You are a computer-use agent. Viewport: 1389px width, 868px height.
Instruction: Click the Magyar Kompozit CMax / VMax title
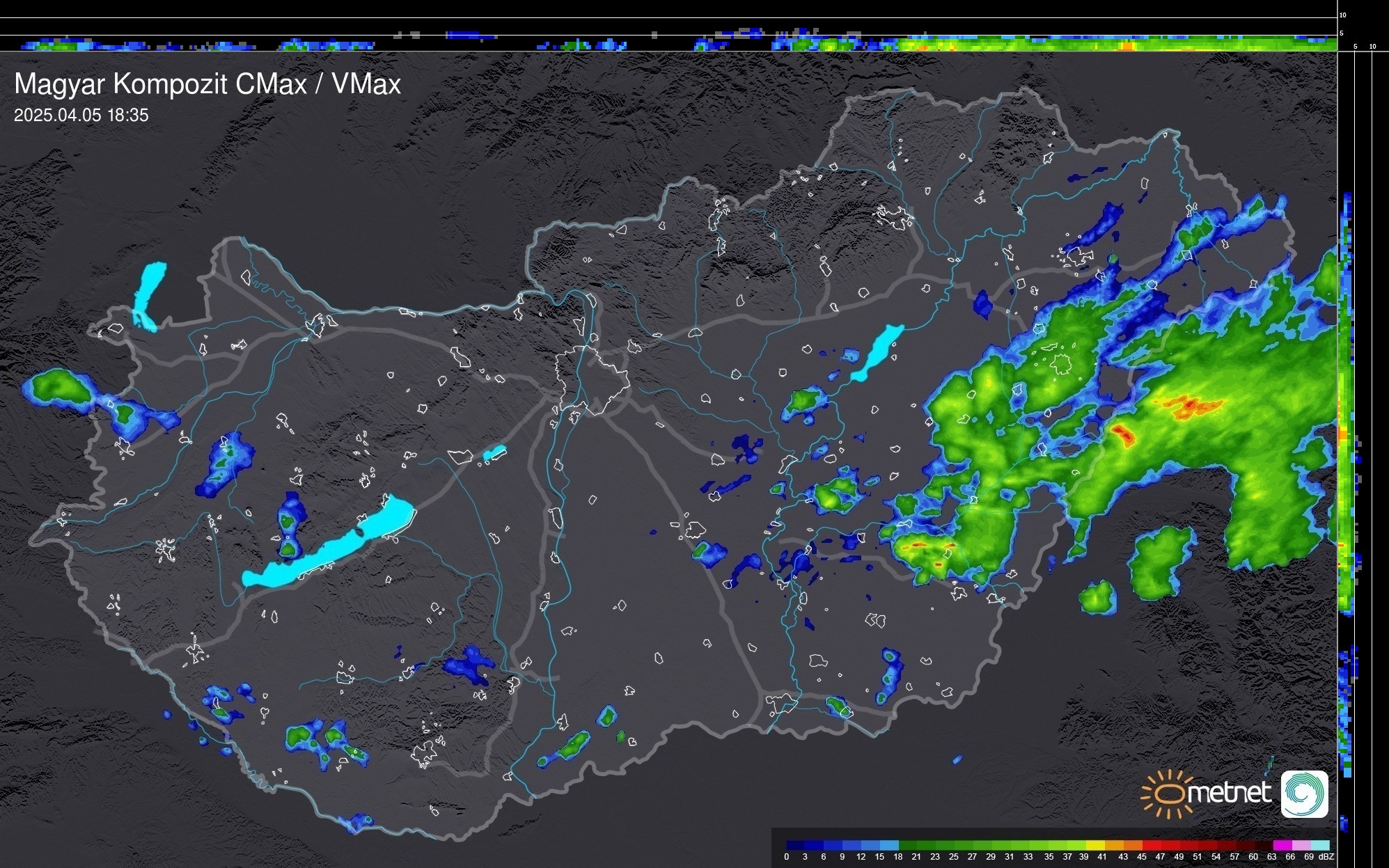point(207,84)
